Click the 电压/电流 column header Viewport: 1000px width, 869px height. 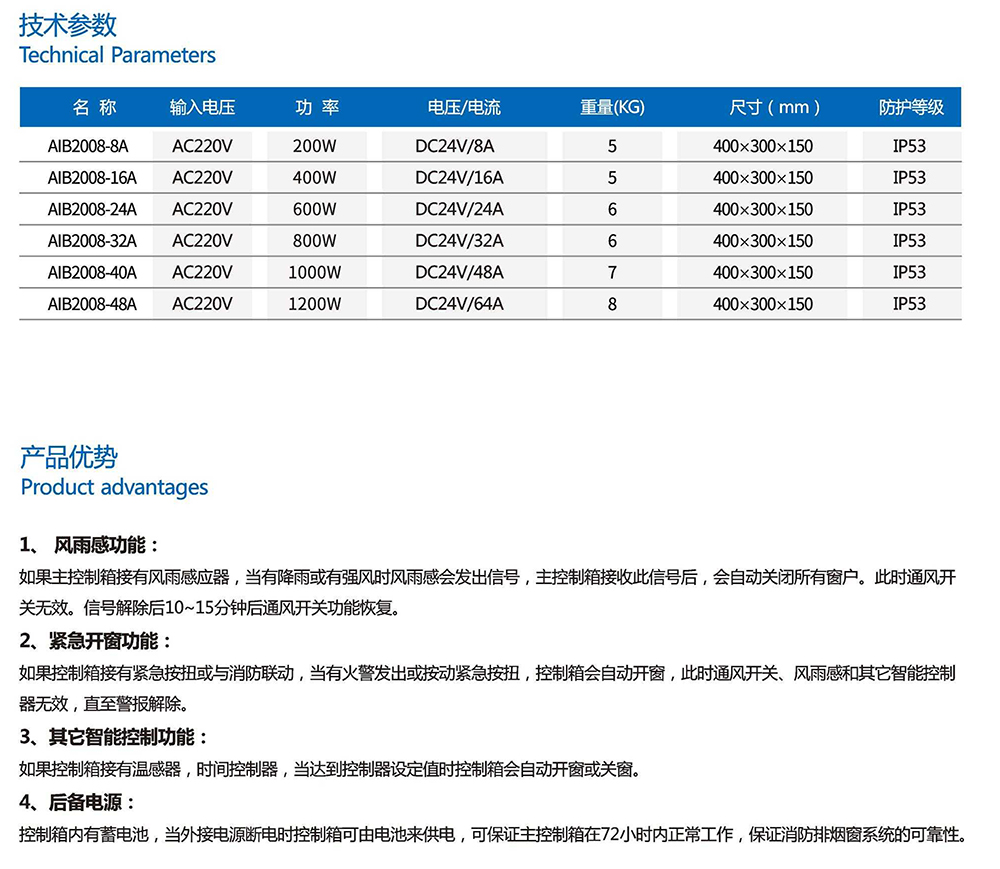[x=463, y=108]
